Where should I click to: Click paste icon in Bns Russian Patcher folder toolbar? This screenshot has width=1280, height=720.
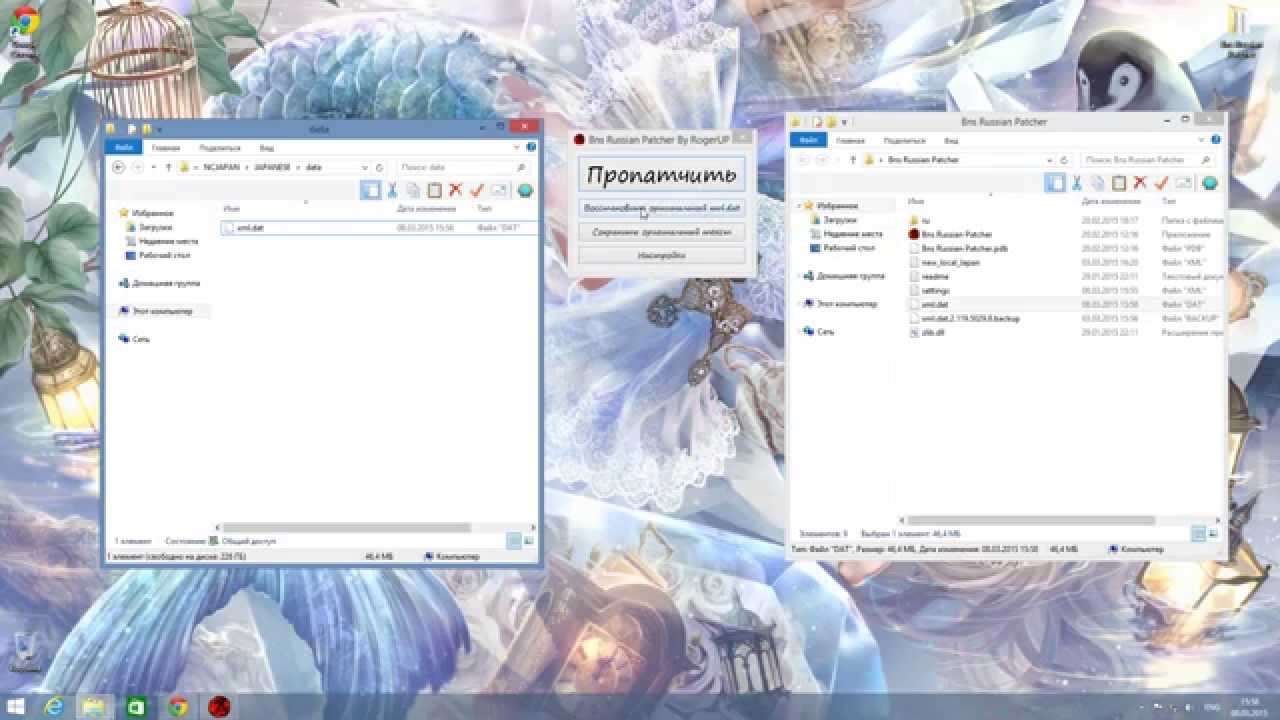tap(1119, 183)
